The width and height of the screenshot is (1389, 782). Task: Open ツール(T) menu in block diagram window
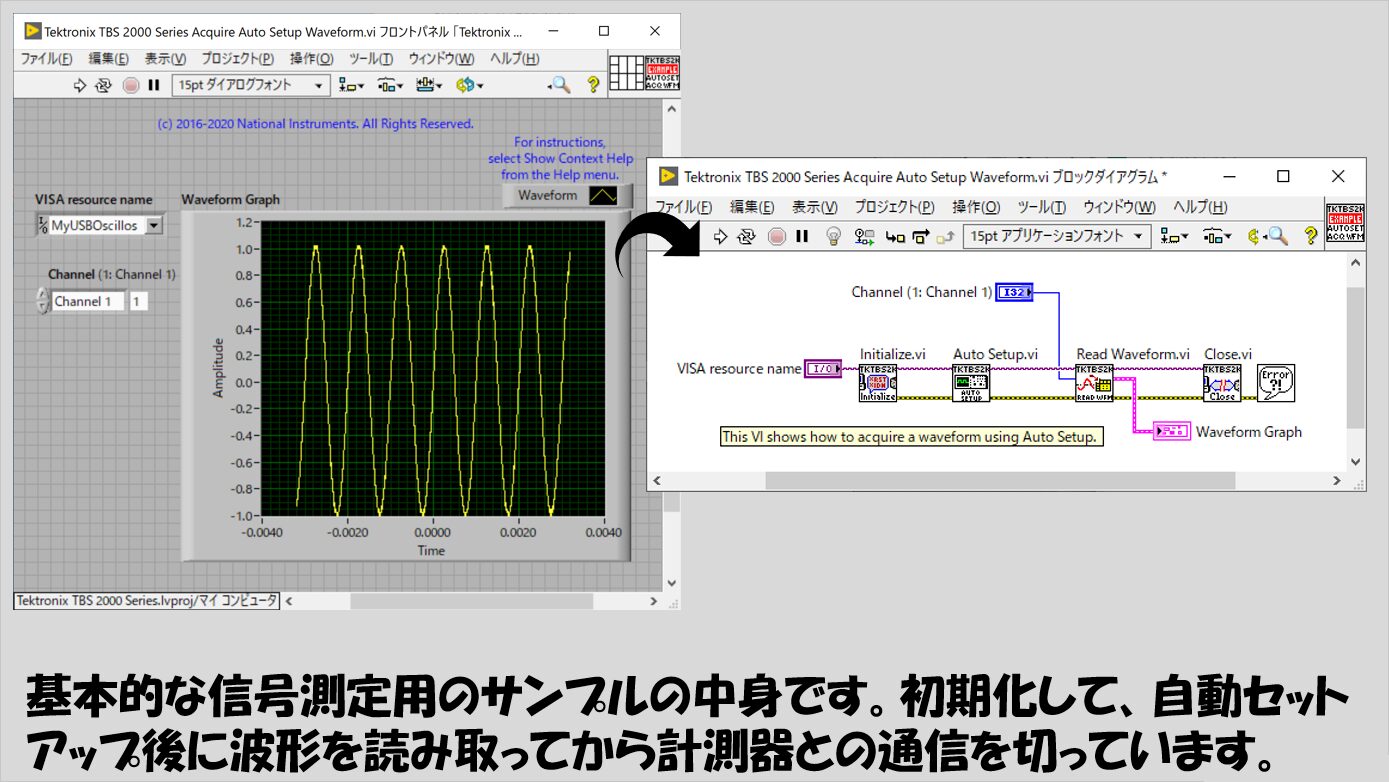(x=1041, y=207)
